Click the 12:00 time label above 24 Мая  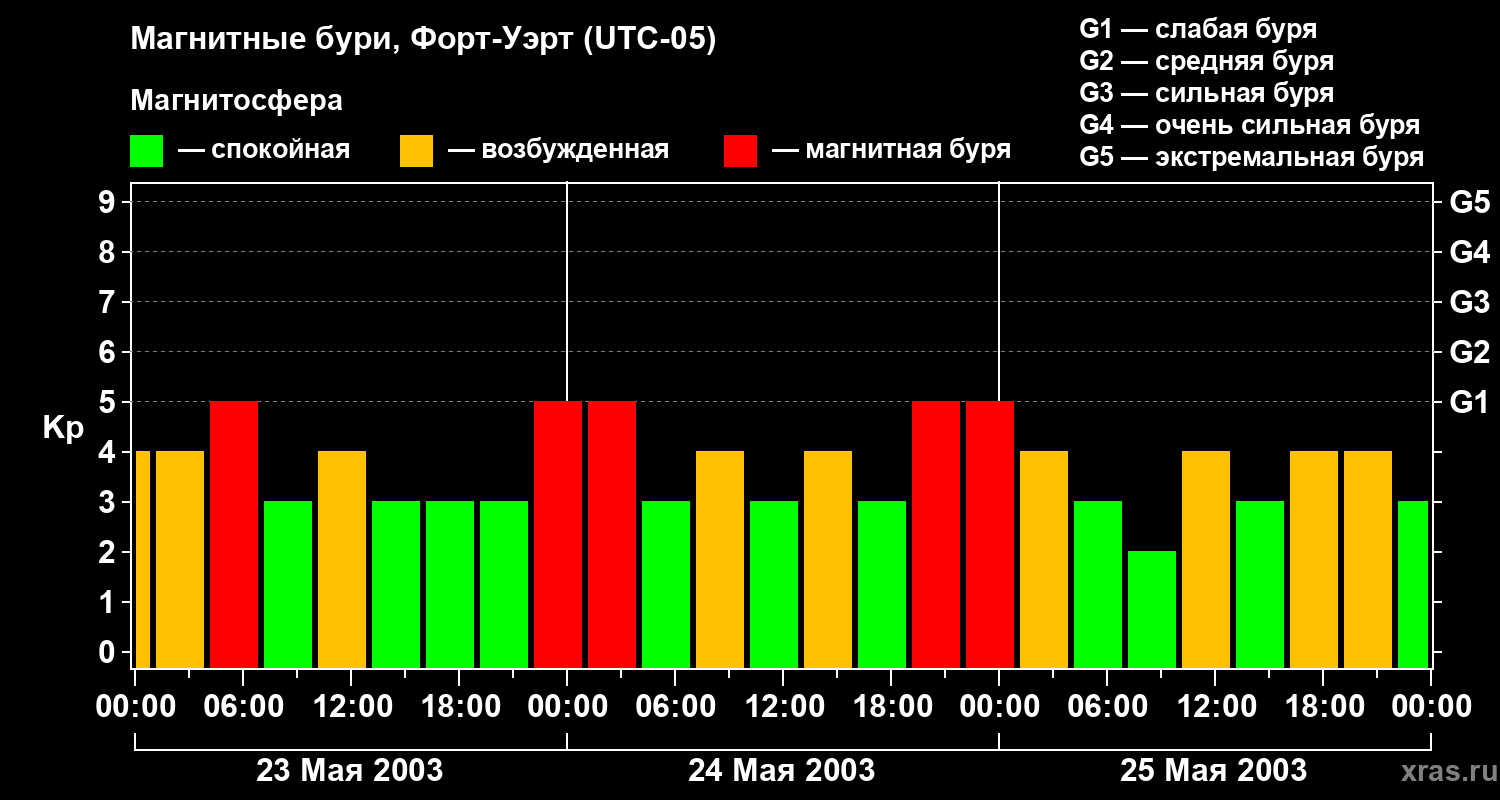tap(783, 707)
